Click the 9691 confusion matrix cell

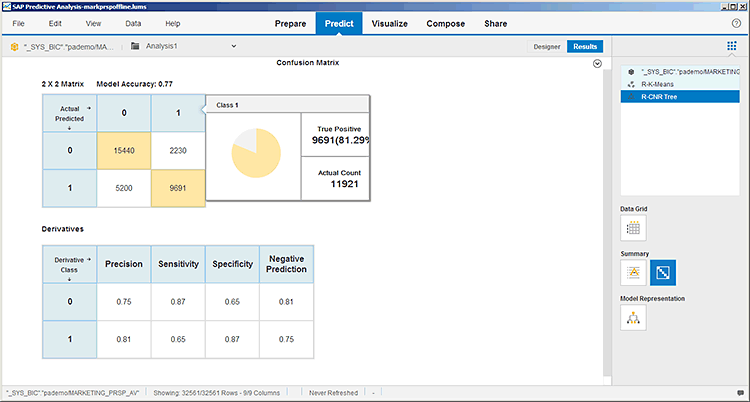[x=178, y=189]
